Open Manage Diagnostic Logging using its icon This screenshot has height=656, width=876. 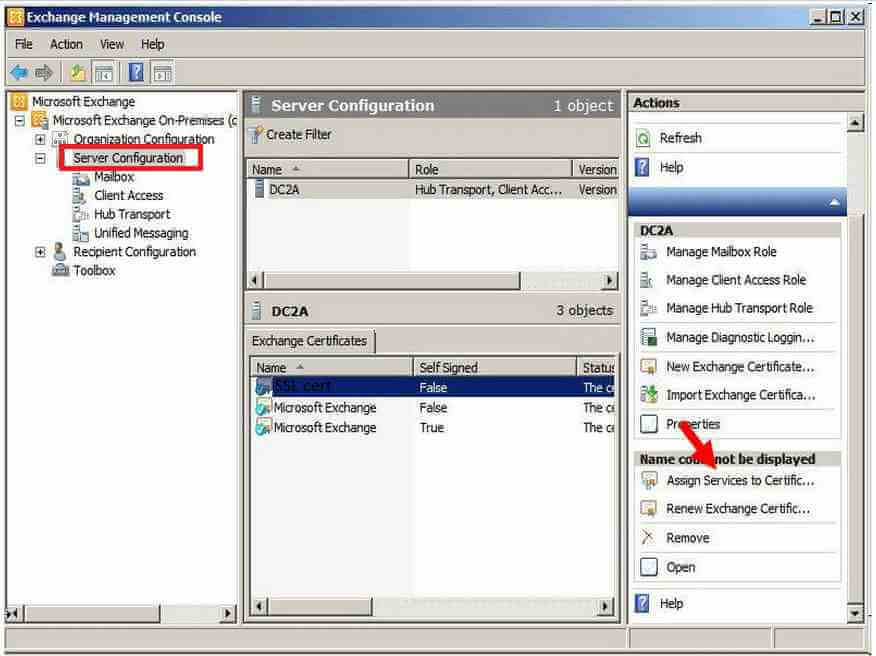649,337
